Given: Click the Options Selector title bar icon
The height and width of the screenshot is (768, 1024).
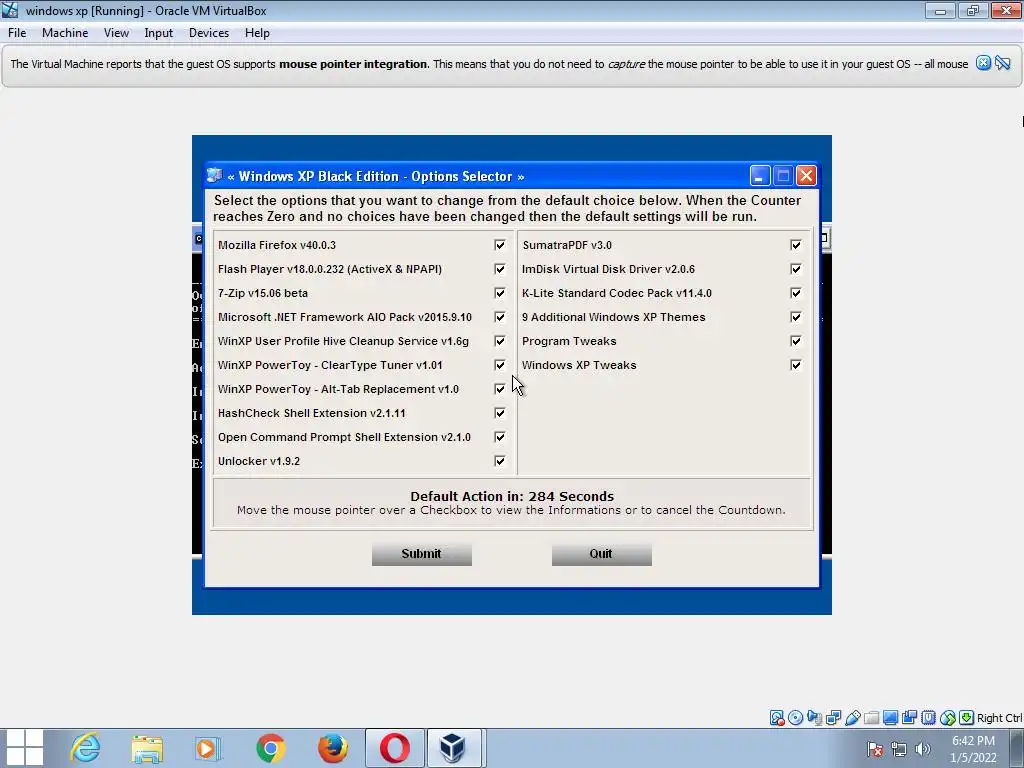Looking at the screenshot, I should click(x=214, y=176).
